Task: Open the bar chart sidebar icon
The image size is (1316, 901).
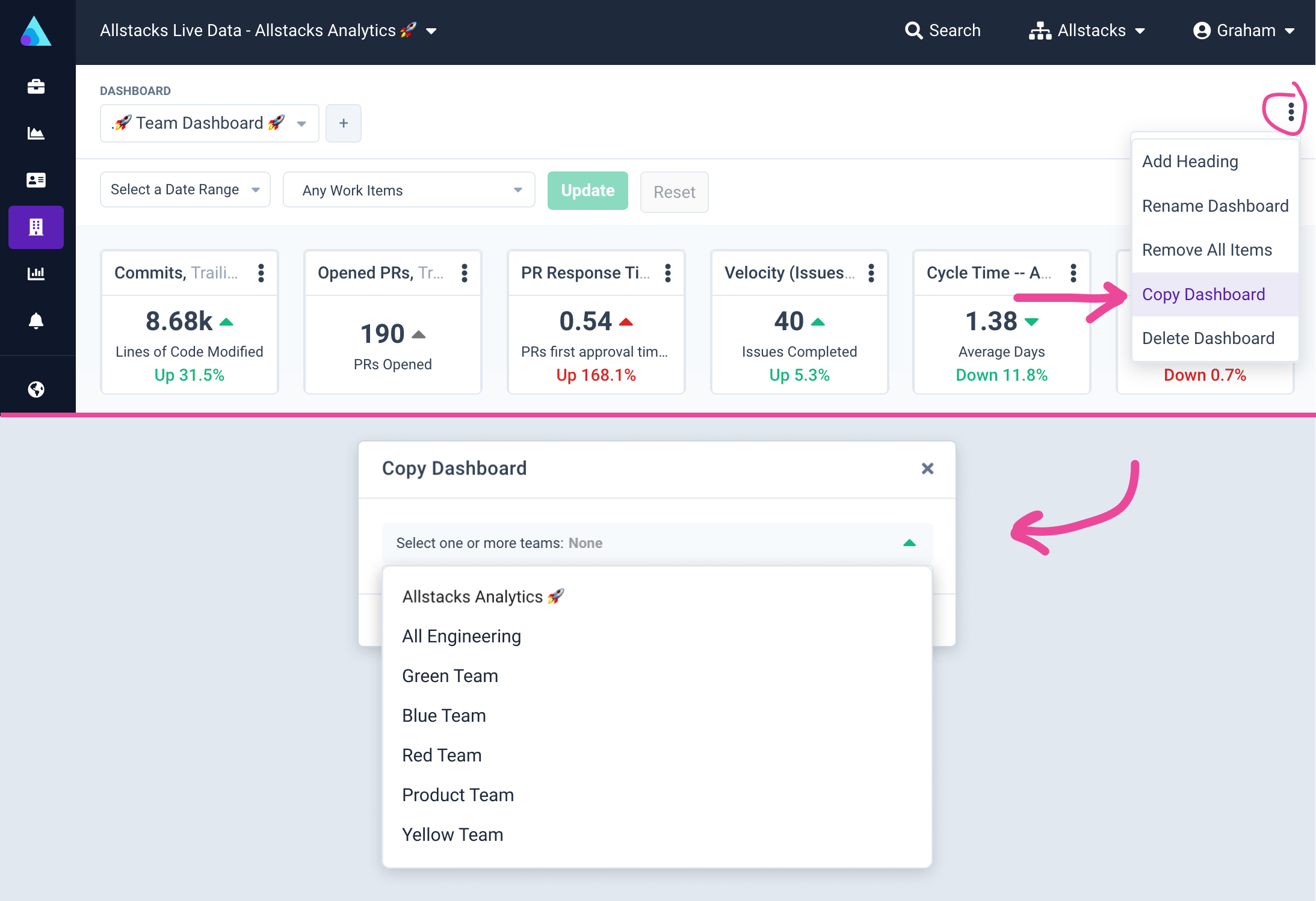Action: [36, 274]
